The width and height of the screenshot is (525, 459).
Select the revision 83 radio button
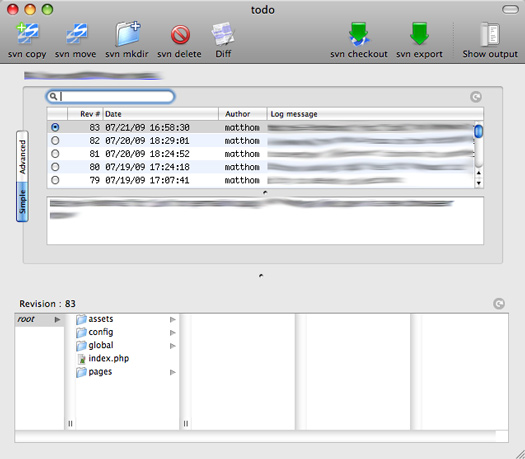[55, 127]
